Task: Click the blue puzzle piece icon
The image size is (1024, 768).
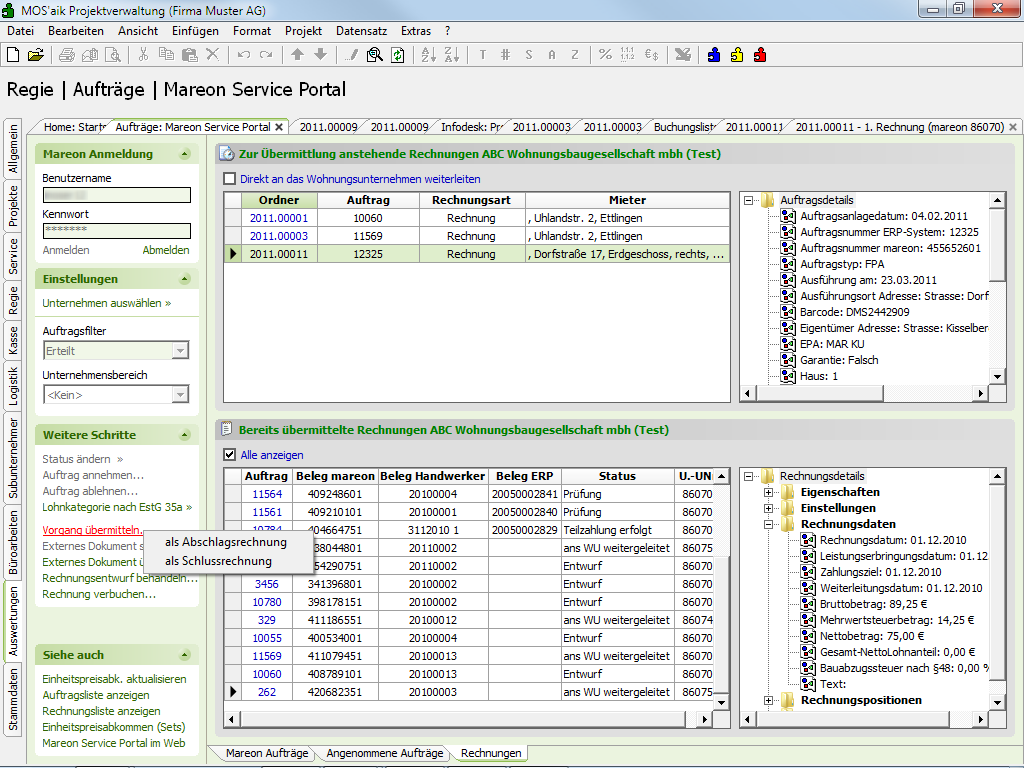Action: [714, 55]
